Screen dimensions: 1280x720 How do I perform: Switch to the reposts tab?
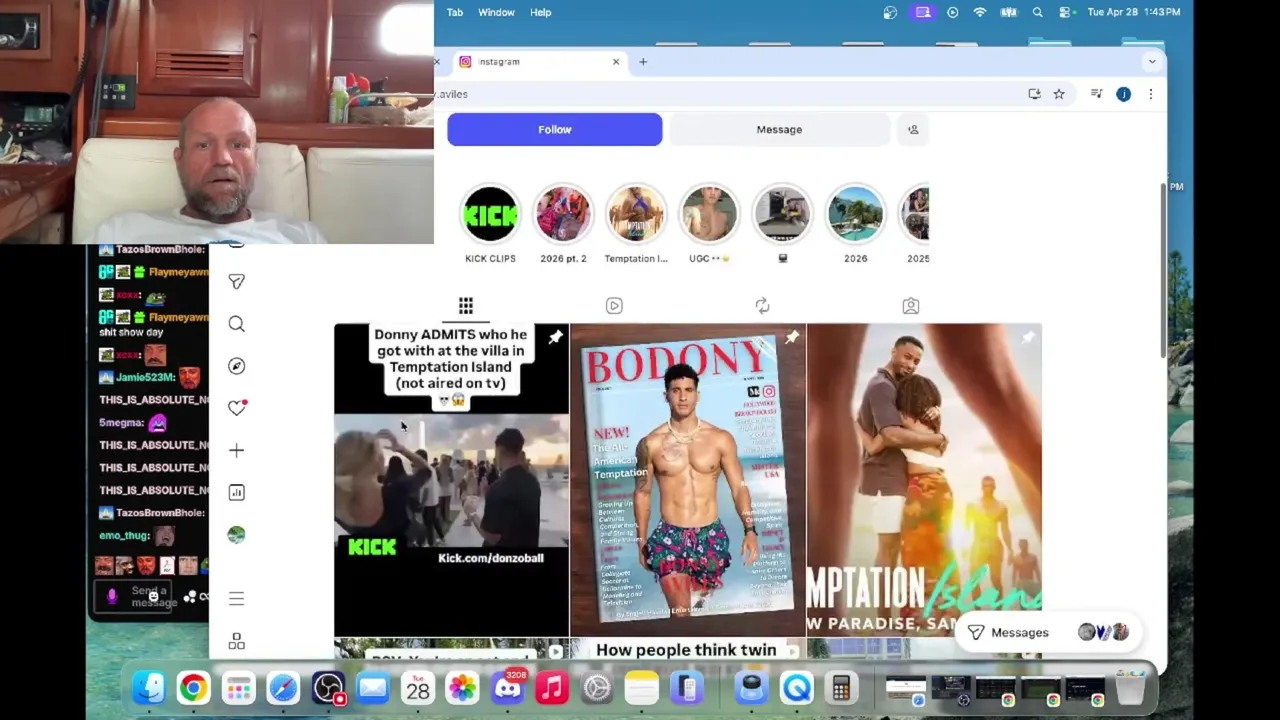[x=762, y=306]
